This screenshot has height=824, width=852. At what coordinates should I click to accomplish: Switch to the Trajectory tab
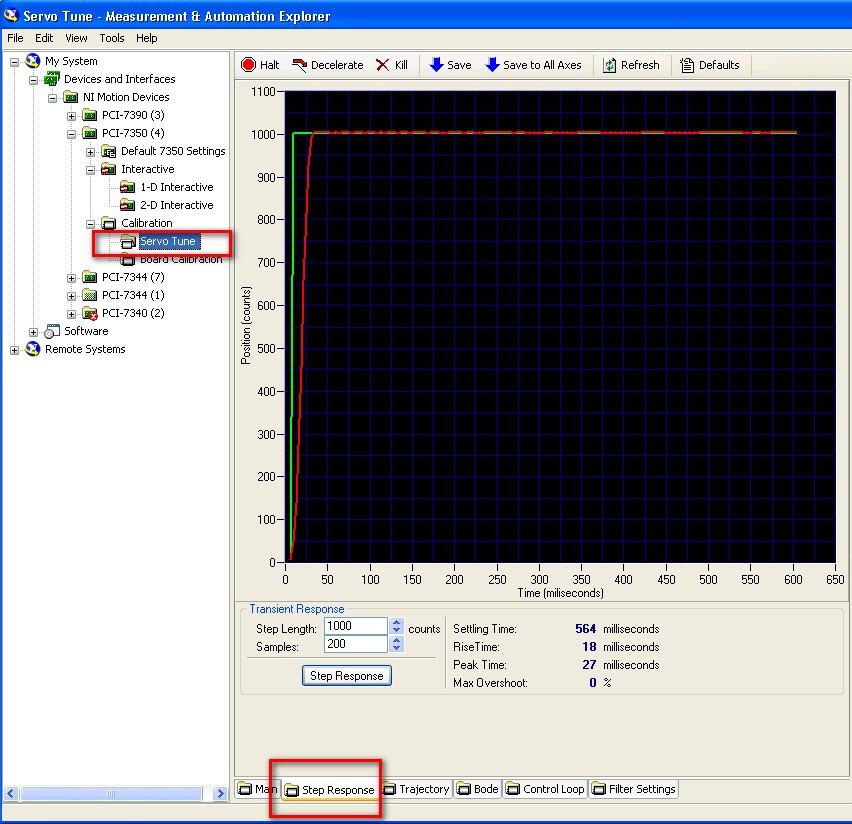417,789
